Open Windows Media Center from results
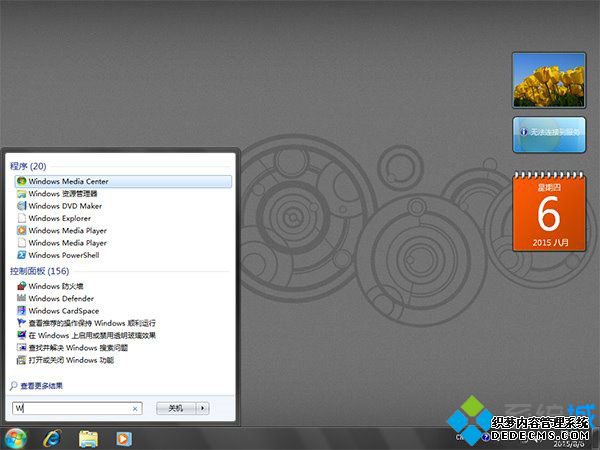This screenshot has width=600, height=450. (123, 181)
